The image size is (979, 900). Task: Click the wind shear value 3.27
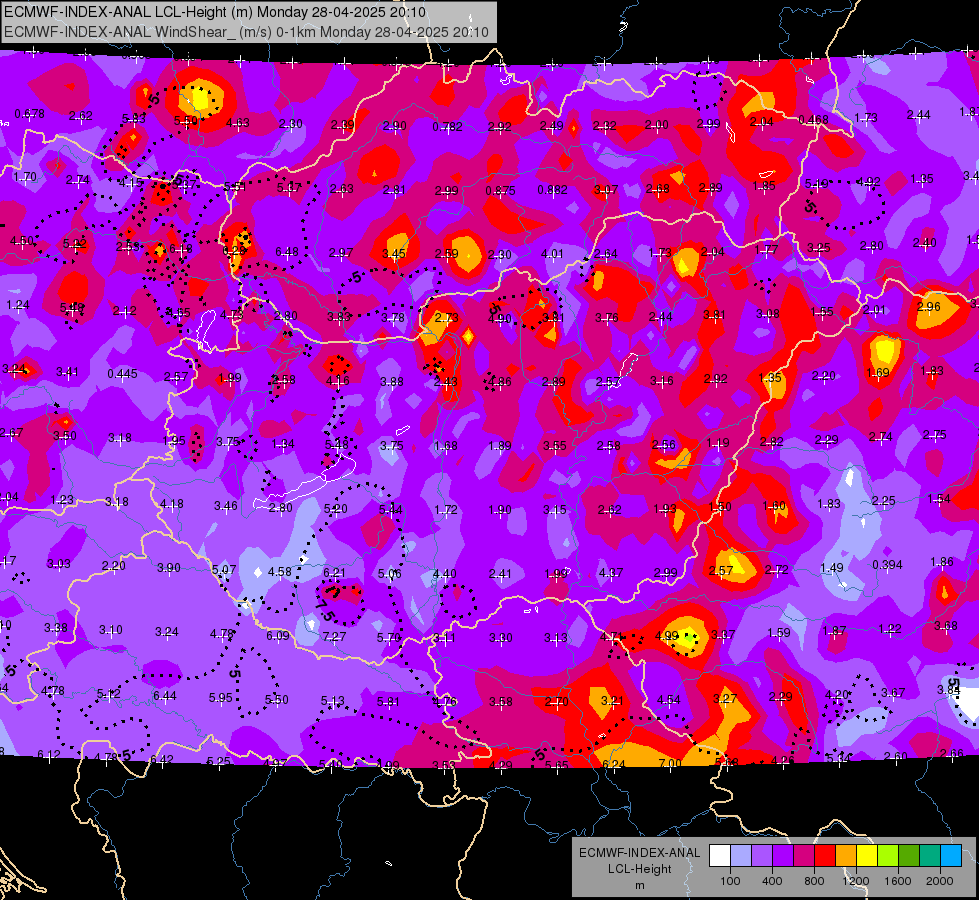[725, 698]
